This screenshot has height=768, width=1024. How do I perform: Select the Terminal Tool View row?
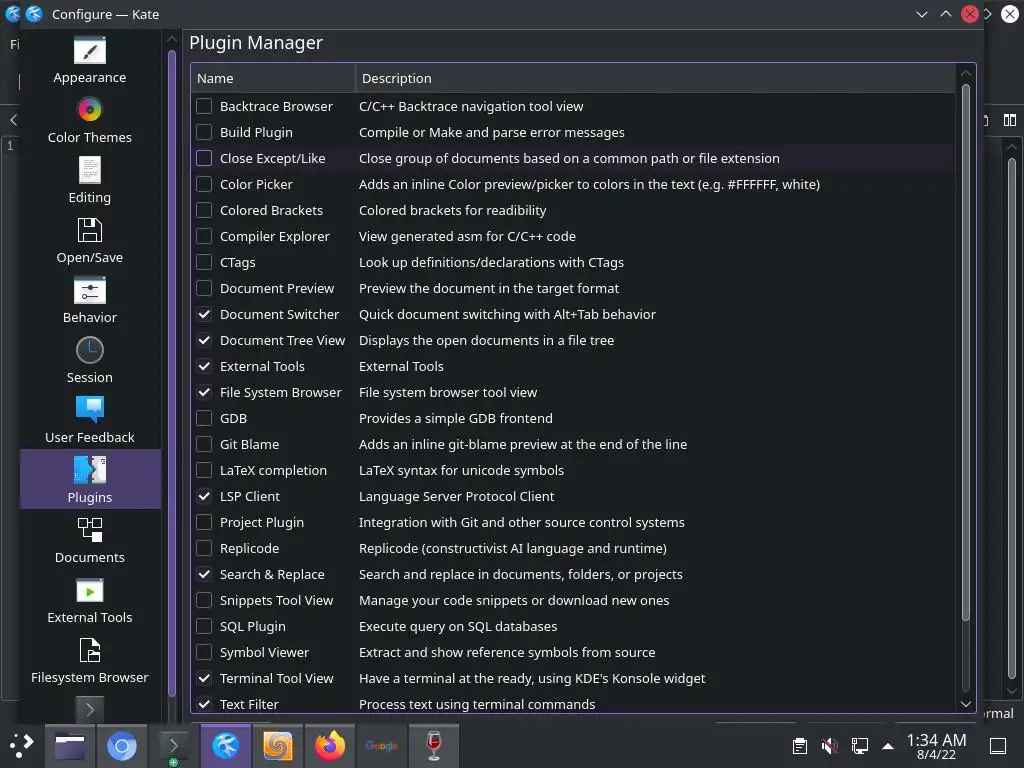pyautogui.click(x=573, y=679)
